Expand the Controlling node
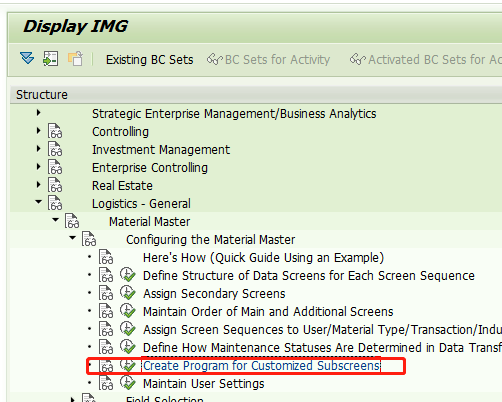This screenshot has width=502, height=402. pos(39,131)
